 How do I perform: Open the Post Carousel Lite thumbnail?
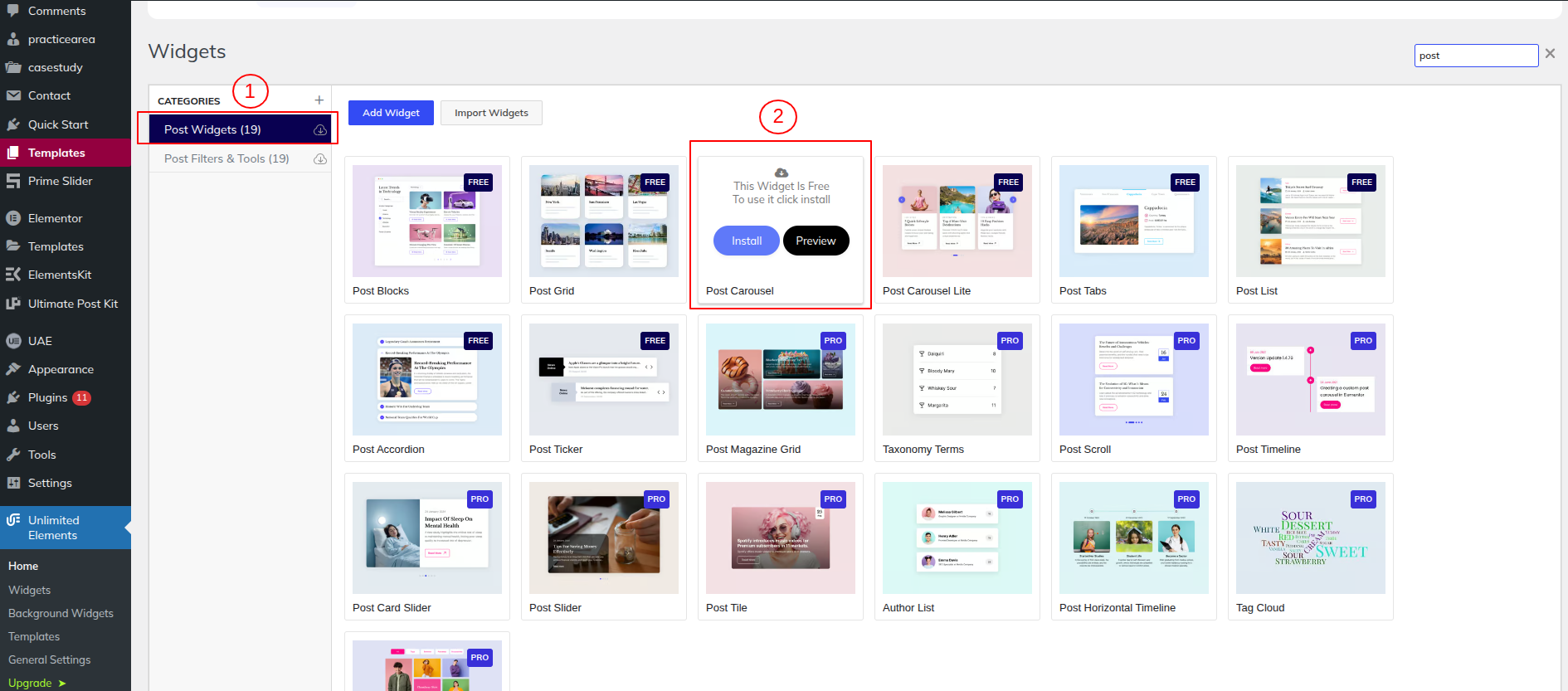coord(957,221)
